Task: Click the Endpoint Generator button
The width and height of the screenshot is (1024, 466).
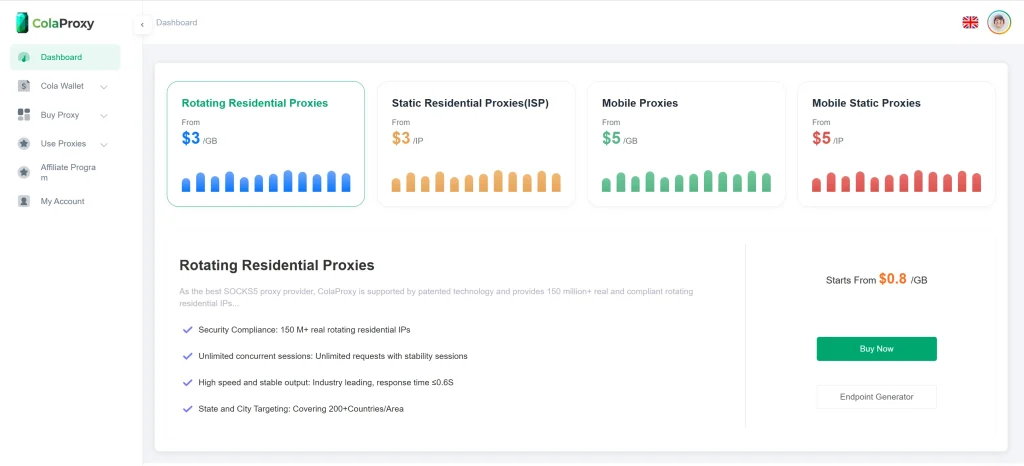Action: tap(876, 397)
